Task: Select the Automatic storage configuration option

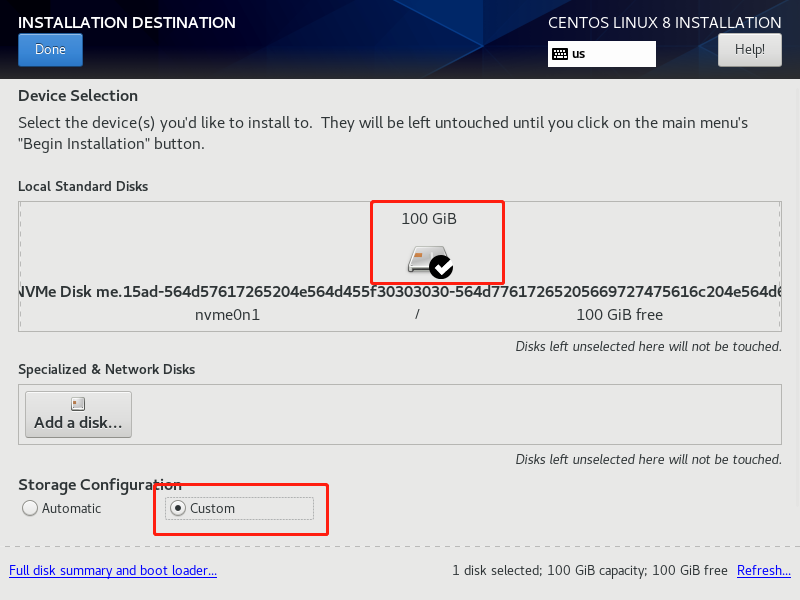Action: click(30, 508)
